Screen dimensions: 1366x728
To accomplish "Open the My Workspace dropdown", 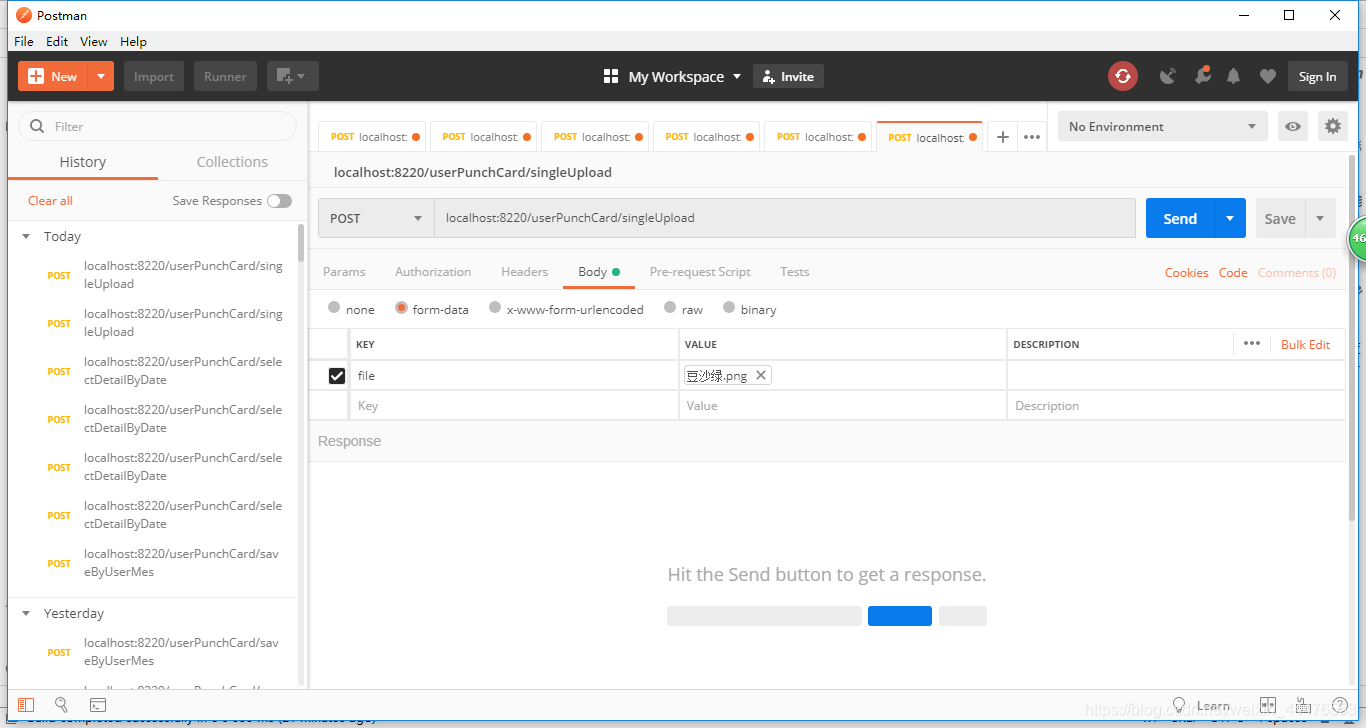I will coord(684,76).
